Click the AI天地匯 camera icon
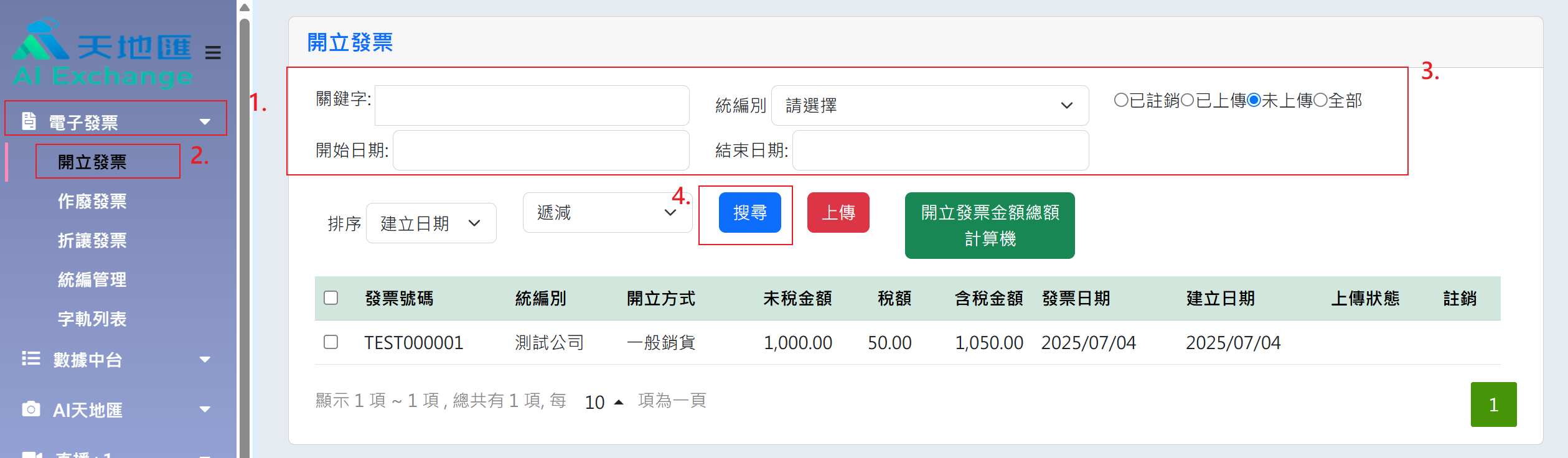This screenshot has width=1568, height=458. point(31,409)
